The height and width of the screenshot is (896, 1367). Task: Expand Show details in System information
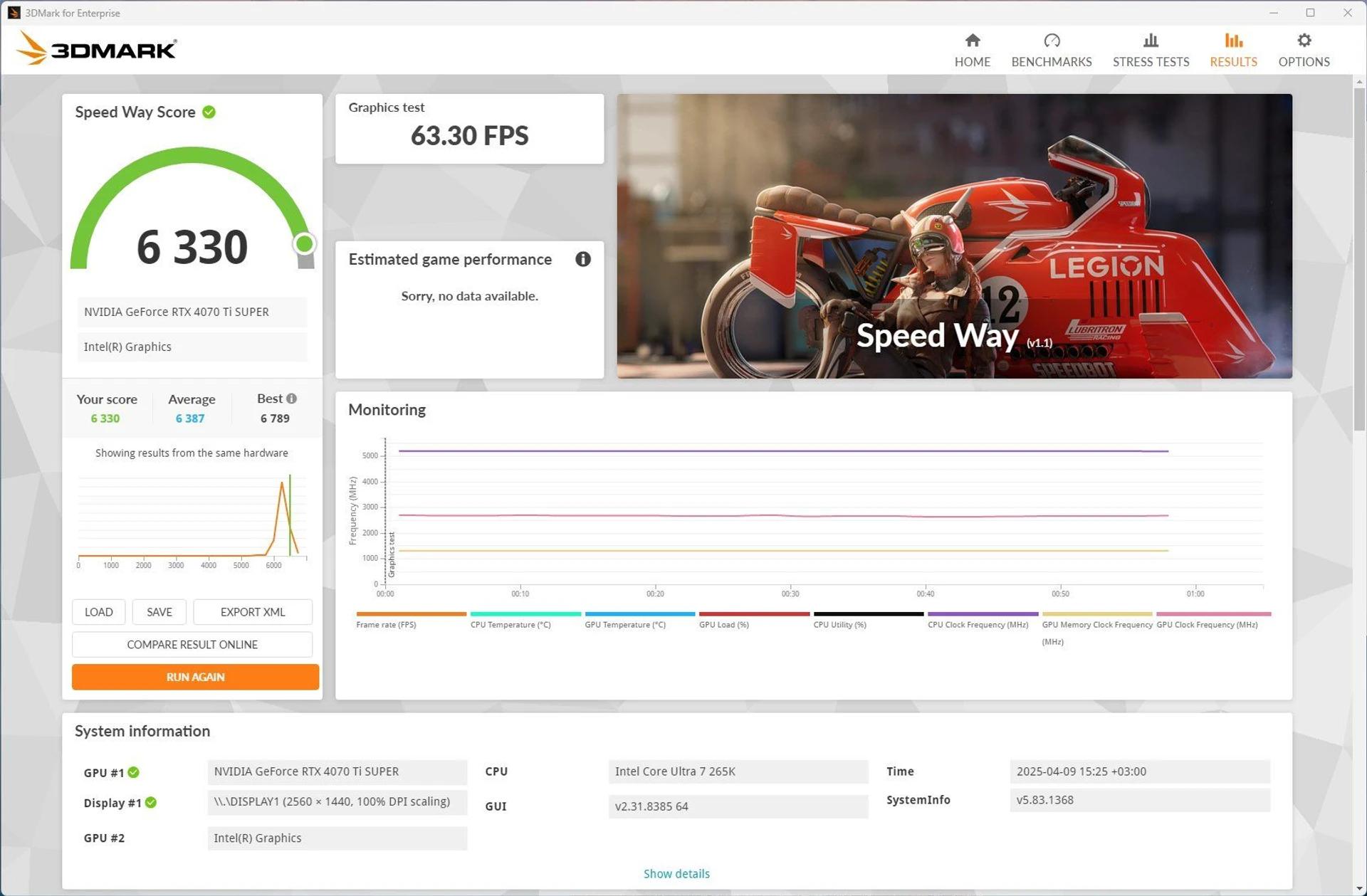(676, 873)
